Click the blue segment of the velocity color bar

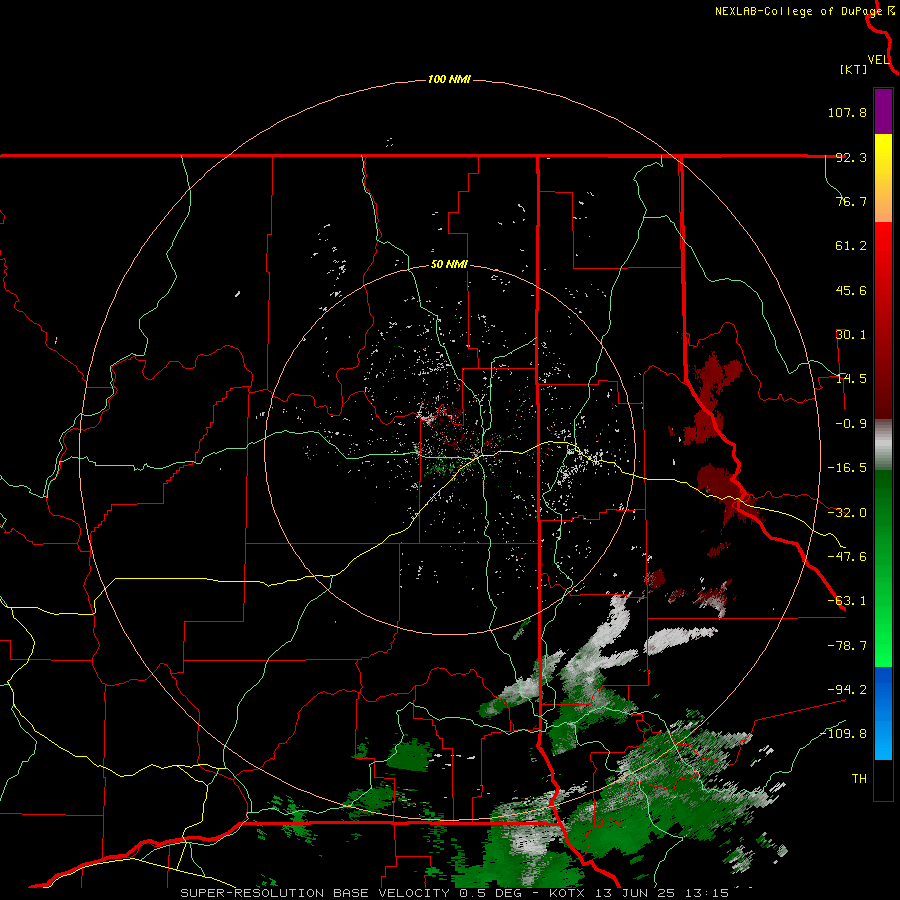point(883,713)
